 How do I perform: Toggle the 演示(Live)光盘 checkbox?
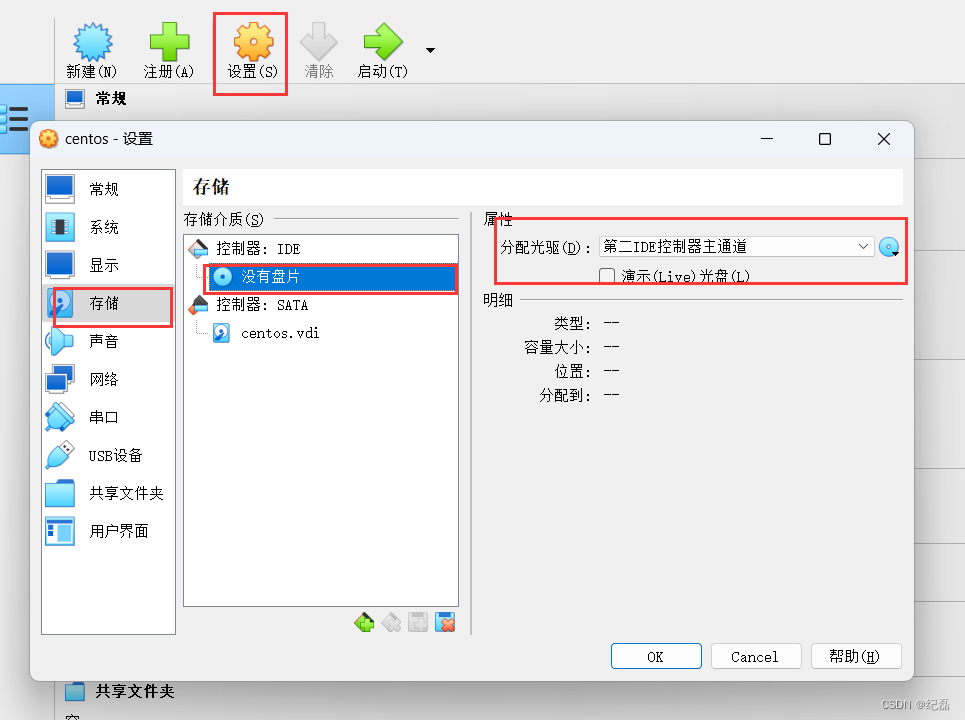[x=607, y=275]
